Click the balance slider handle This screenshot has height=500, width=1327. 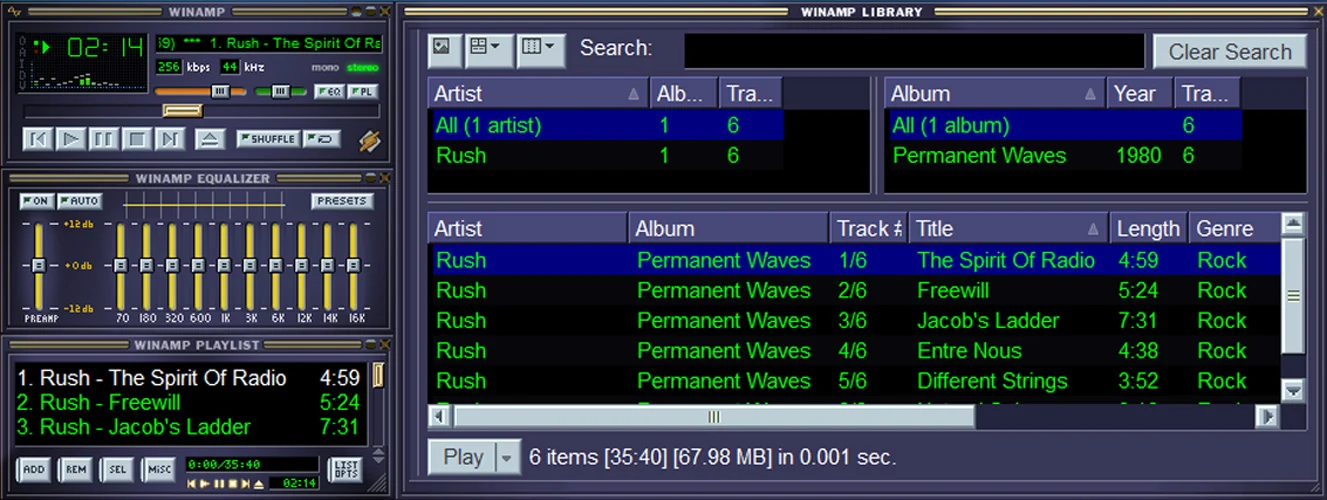click(x=282, y=92)
